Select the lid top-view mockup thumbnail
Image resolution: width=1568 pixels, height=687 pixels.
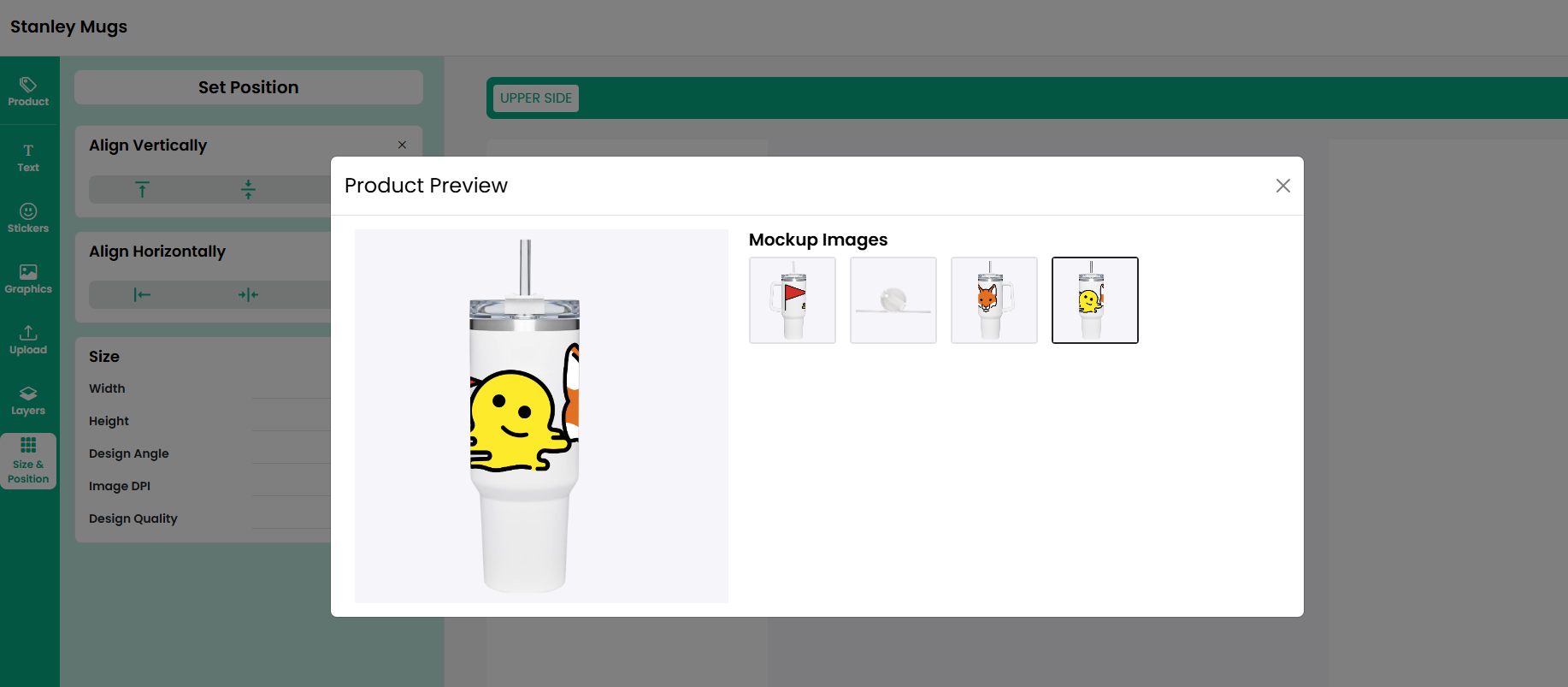[893, 300]
